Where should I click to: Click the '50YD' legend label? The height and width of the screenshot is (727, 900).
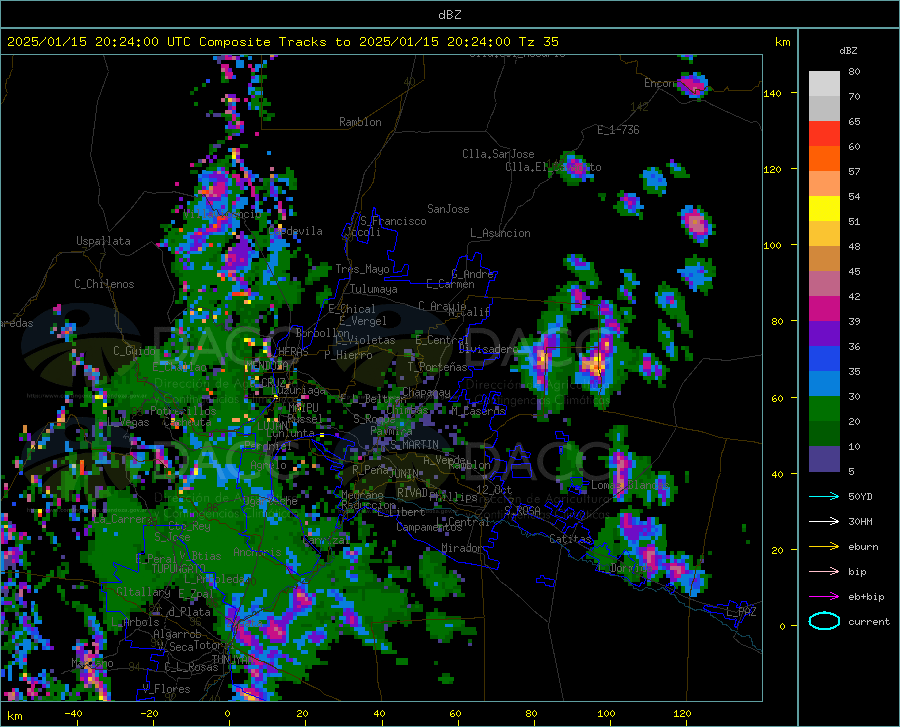pyautogui.click(x=860, y=496)
